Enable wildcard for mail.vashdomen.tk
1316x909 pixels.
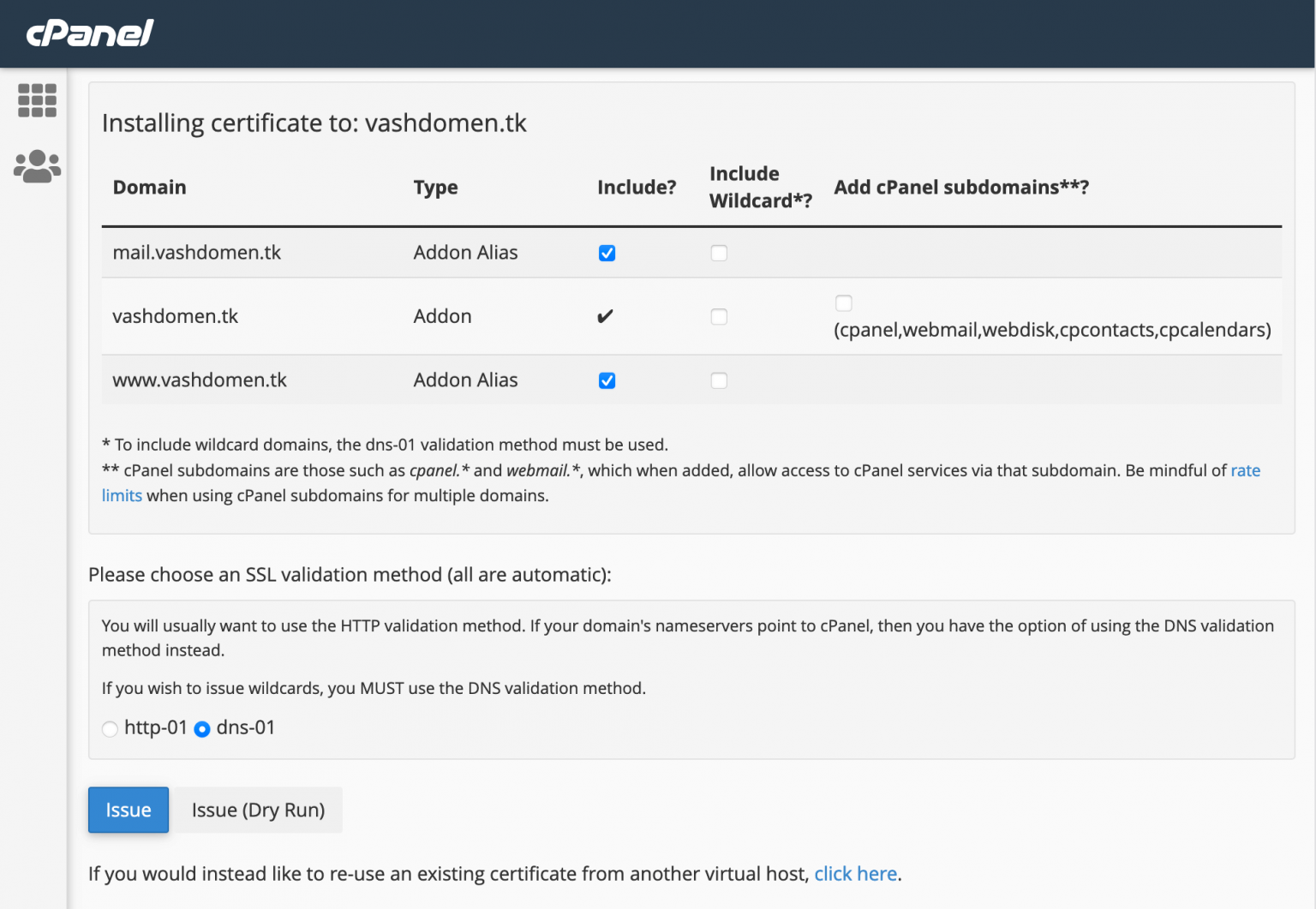pyautogui.click(x=719, y=253)
